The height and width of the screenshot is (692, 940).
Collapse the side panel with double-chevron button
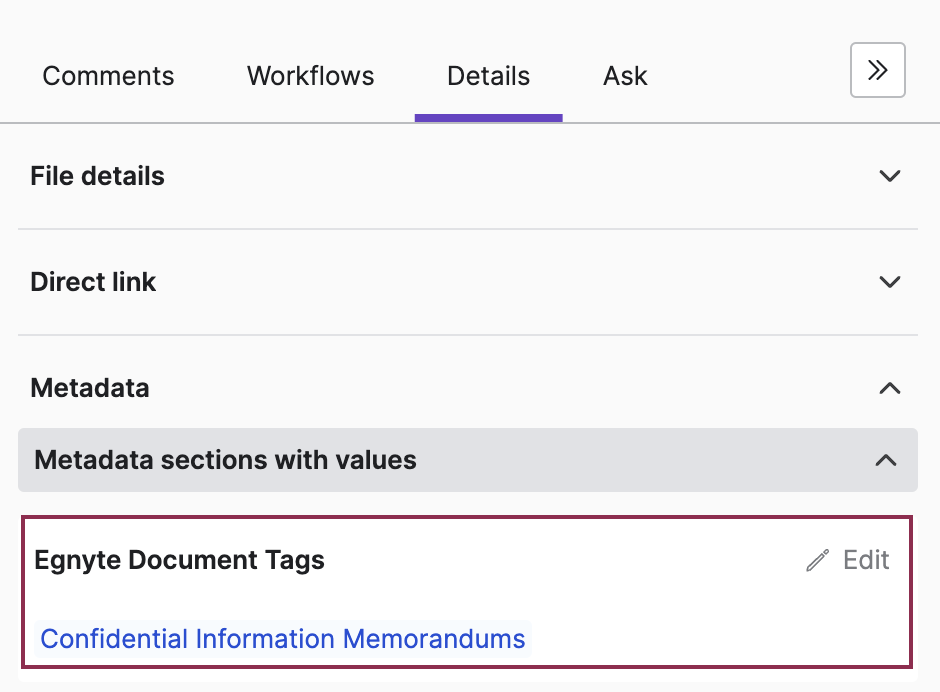[x=877, y=70]
